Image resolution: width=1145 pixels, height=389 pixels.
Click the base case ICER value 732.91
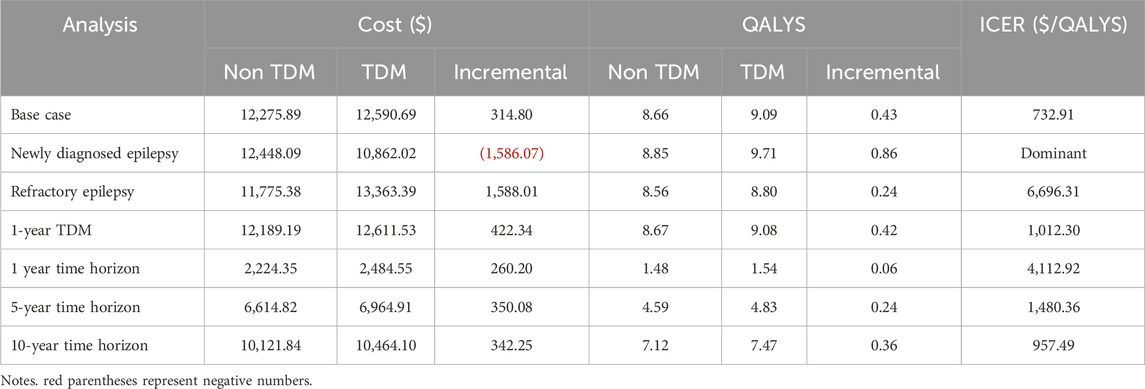pyautogui.click(x=1052, y=114)
